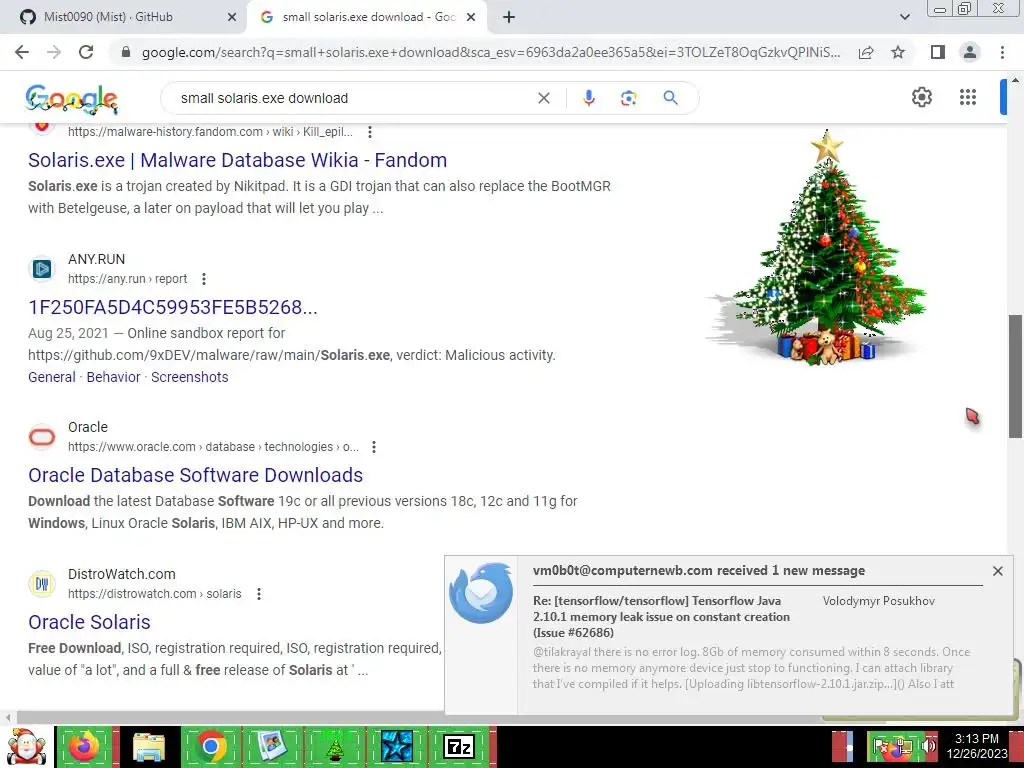Focus the search field containing small solaris.exe download
Screen dimensions: 1024x768
tap(353, 98)
